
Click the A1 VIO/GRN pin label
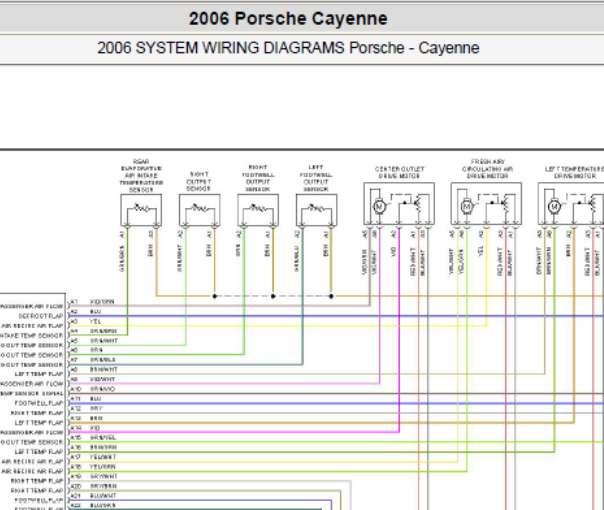click(x=92, y=302)
